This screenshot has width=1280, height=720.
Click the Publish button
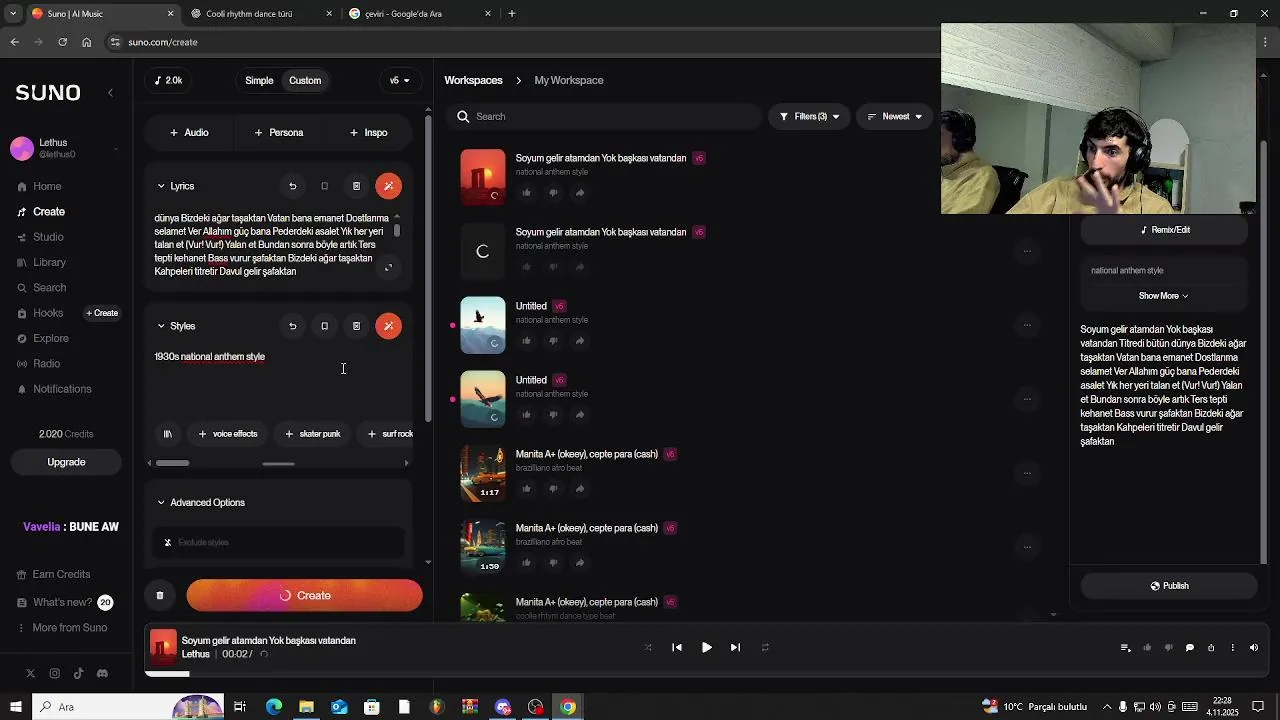tap(1169, 586)
